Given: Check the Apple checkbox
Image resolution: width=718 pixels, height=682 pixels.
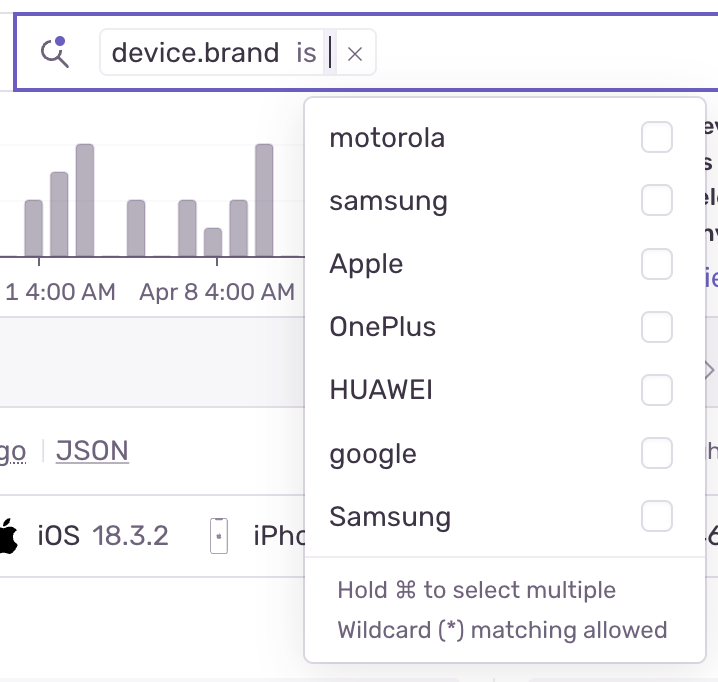Looking at the screenshot, I should tap(657, 264).
